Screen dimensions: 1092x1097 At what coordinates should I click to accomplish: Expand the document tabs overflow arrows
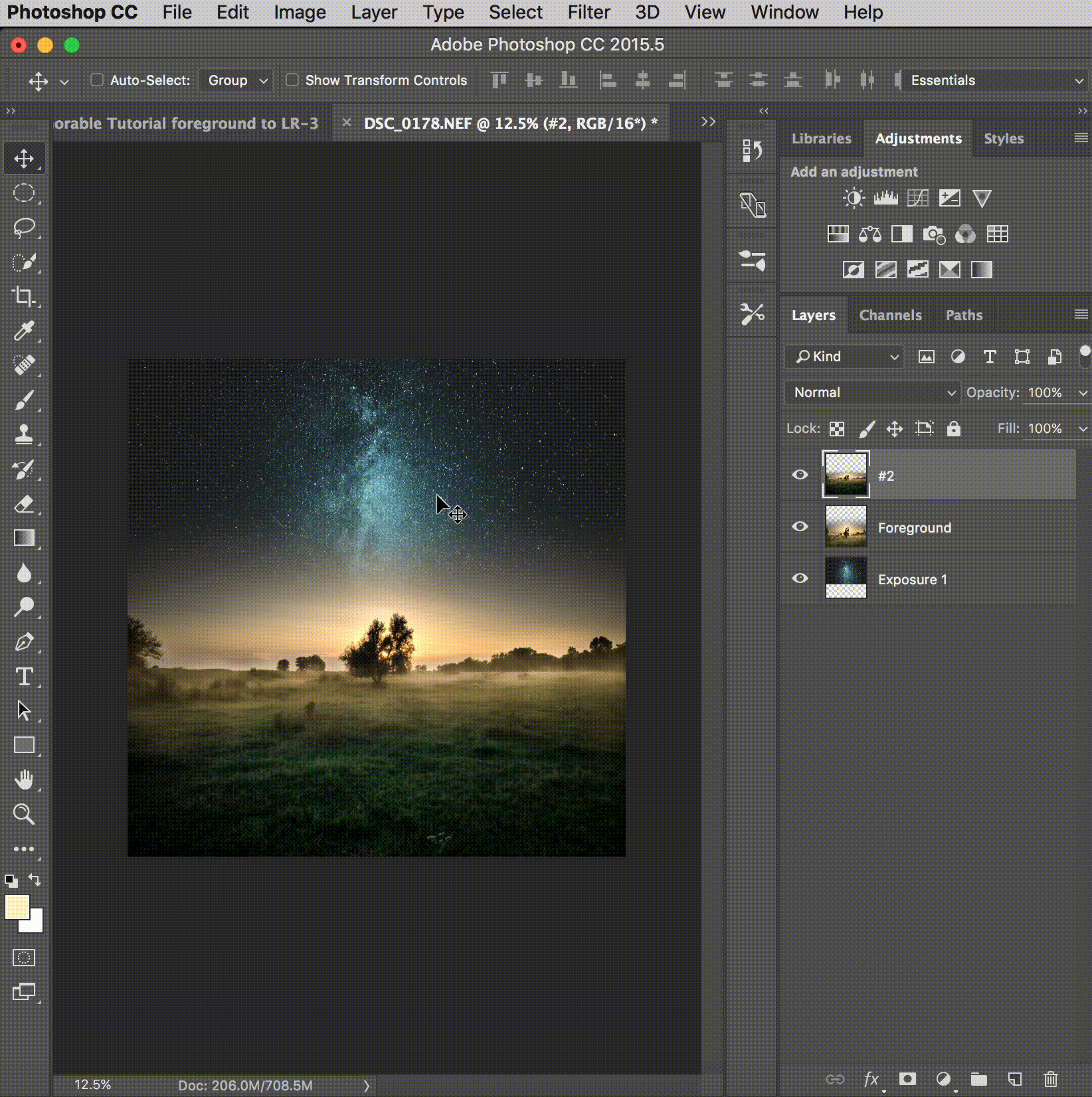pyautogui.click(x=708, y=122)
